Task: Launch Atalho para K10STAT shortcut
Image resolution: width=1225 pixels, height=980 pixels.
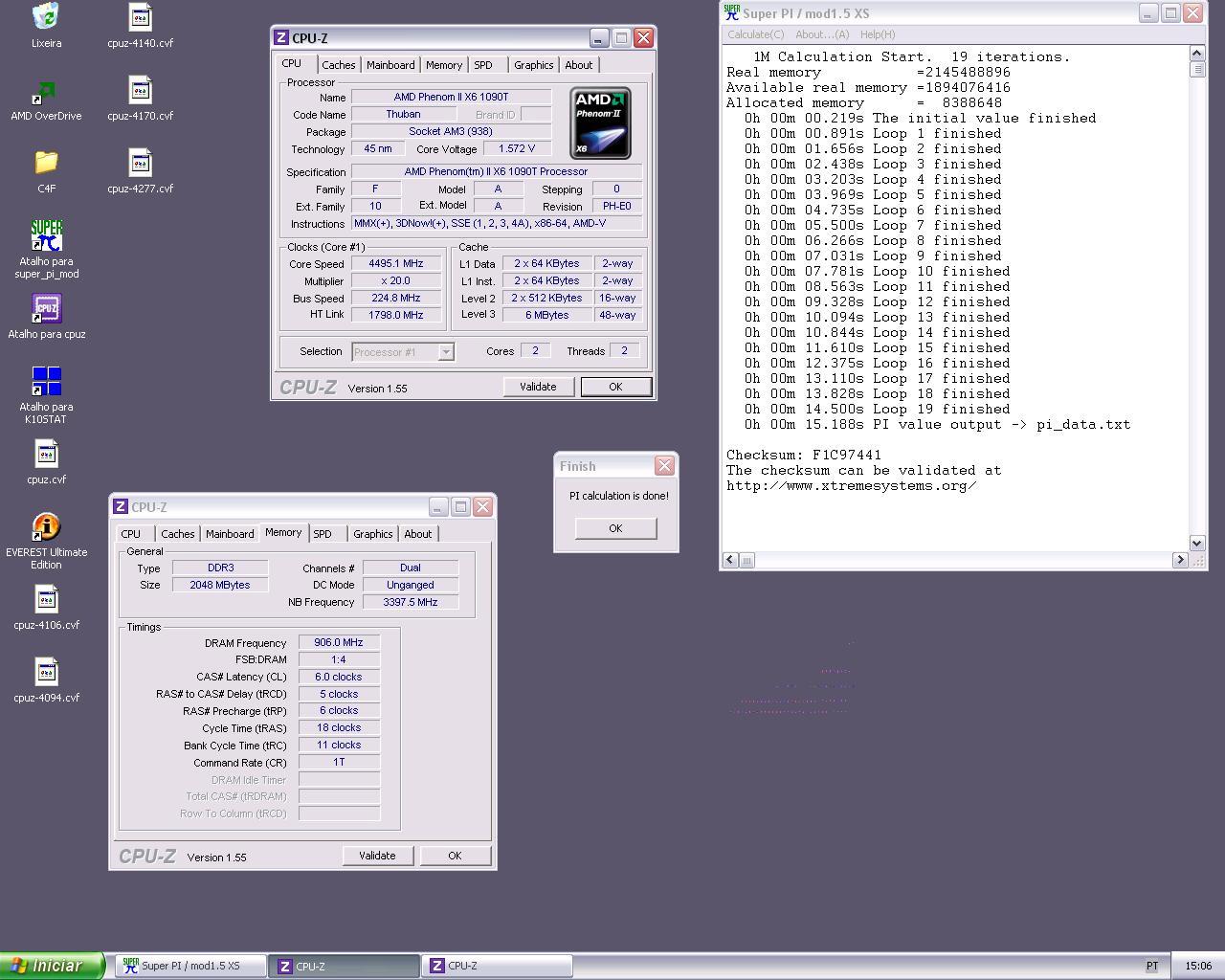Action: pyautogui.click(x=46, y=381)
